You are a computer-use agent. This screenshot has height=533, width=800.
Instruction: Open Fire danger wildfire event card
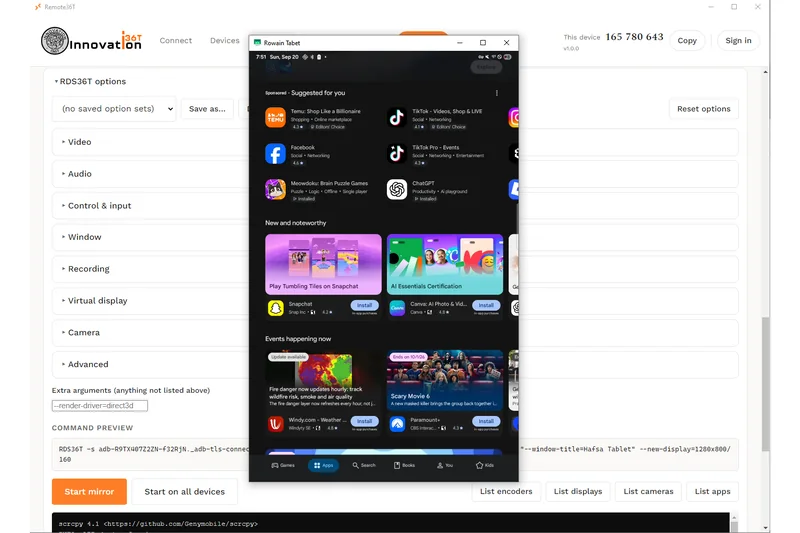pos(323,380)
